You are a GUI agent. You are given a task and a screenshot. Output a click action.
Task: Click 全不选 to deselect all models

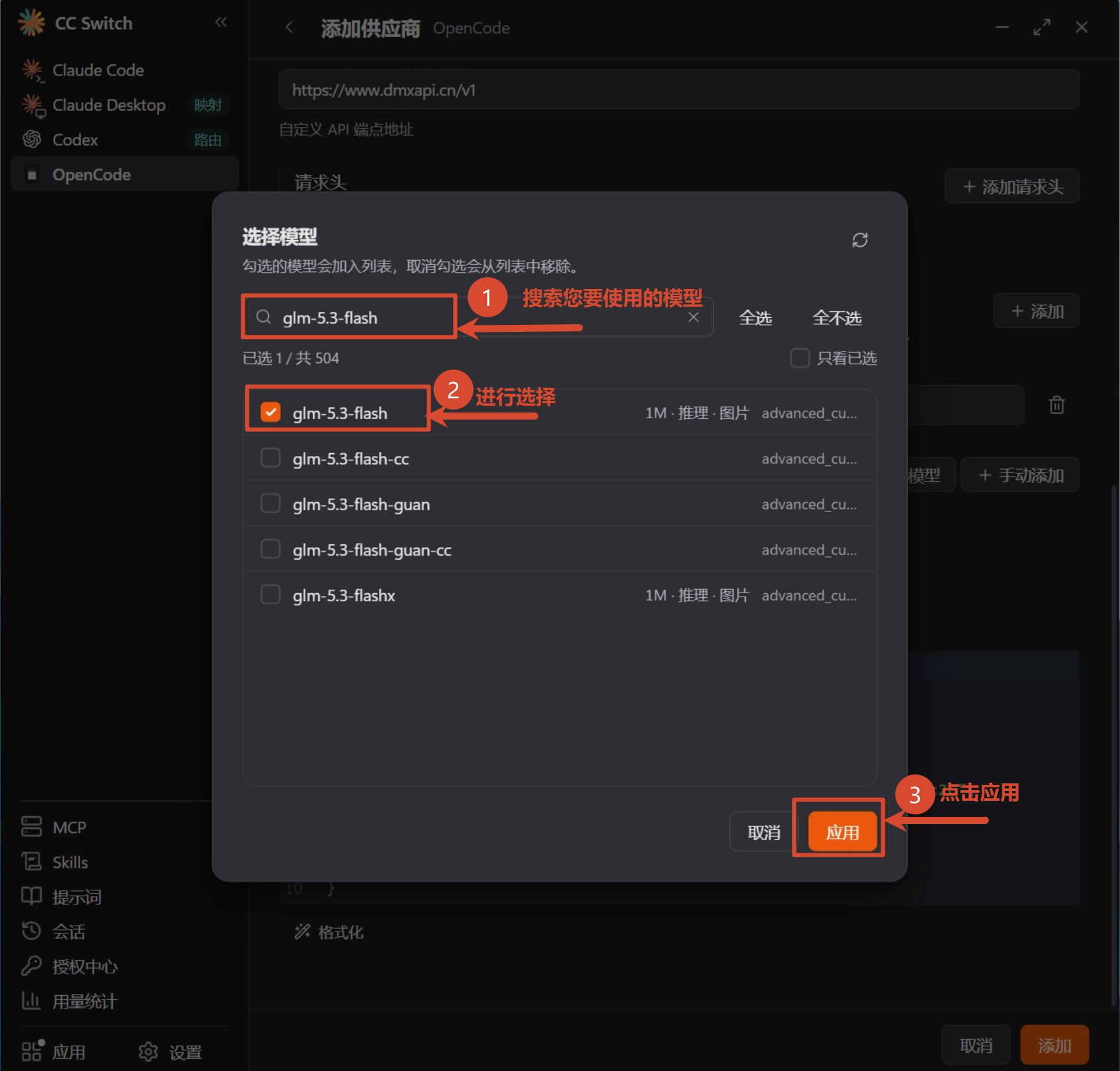837,318
